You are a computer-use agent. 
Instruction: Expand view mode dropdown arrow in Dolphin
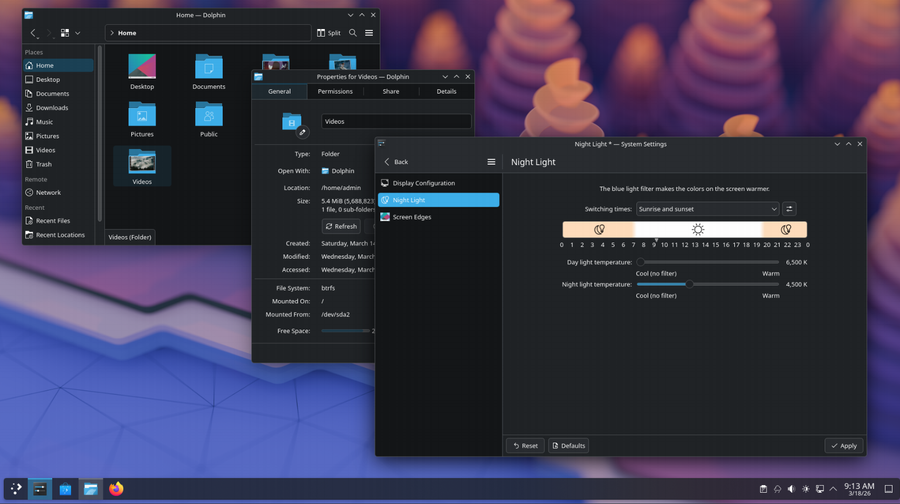pyautogui.click(x=77, y=33)
